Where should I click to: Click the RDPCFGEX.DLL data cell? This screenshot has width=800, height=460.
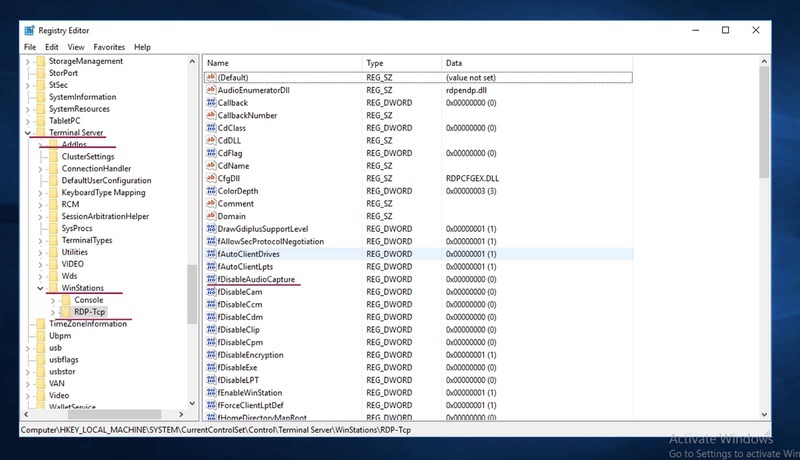pos(472,178)
